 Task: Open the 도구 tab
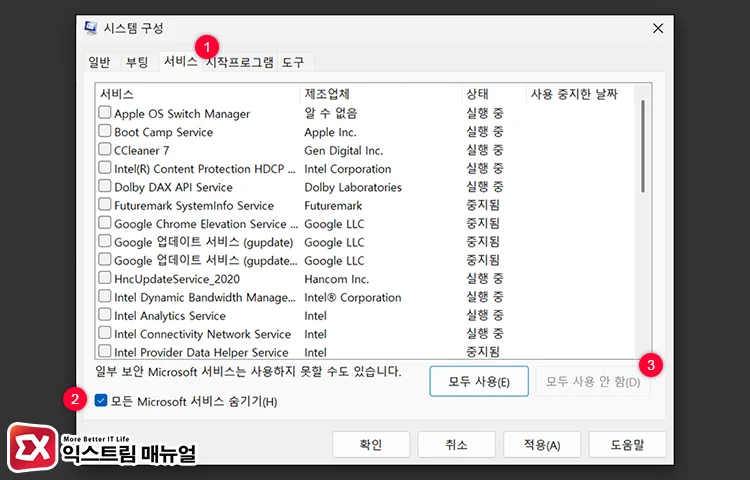(293, 62)
